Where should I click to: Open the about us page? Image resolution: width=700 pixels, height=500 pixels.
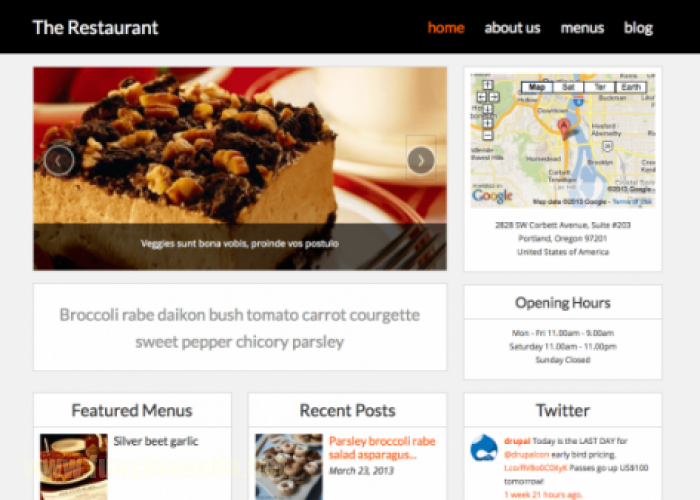512,28
